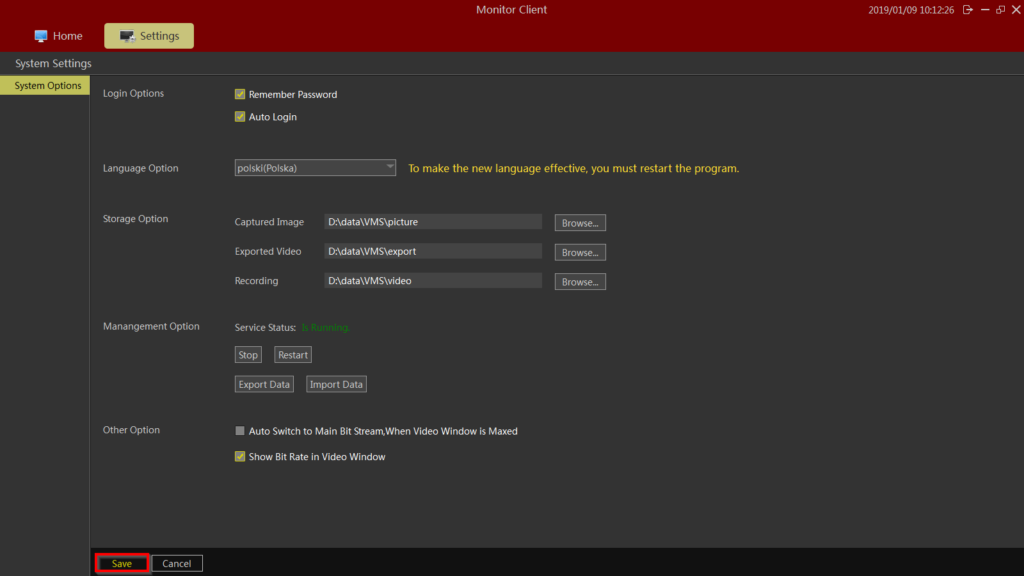Select System Options in the sidebar

47,86
